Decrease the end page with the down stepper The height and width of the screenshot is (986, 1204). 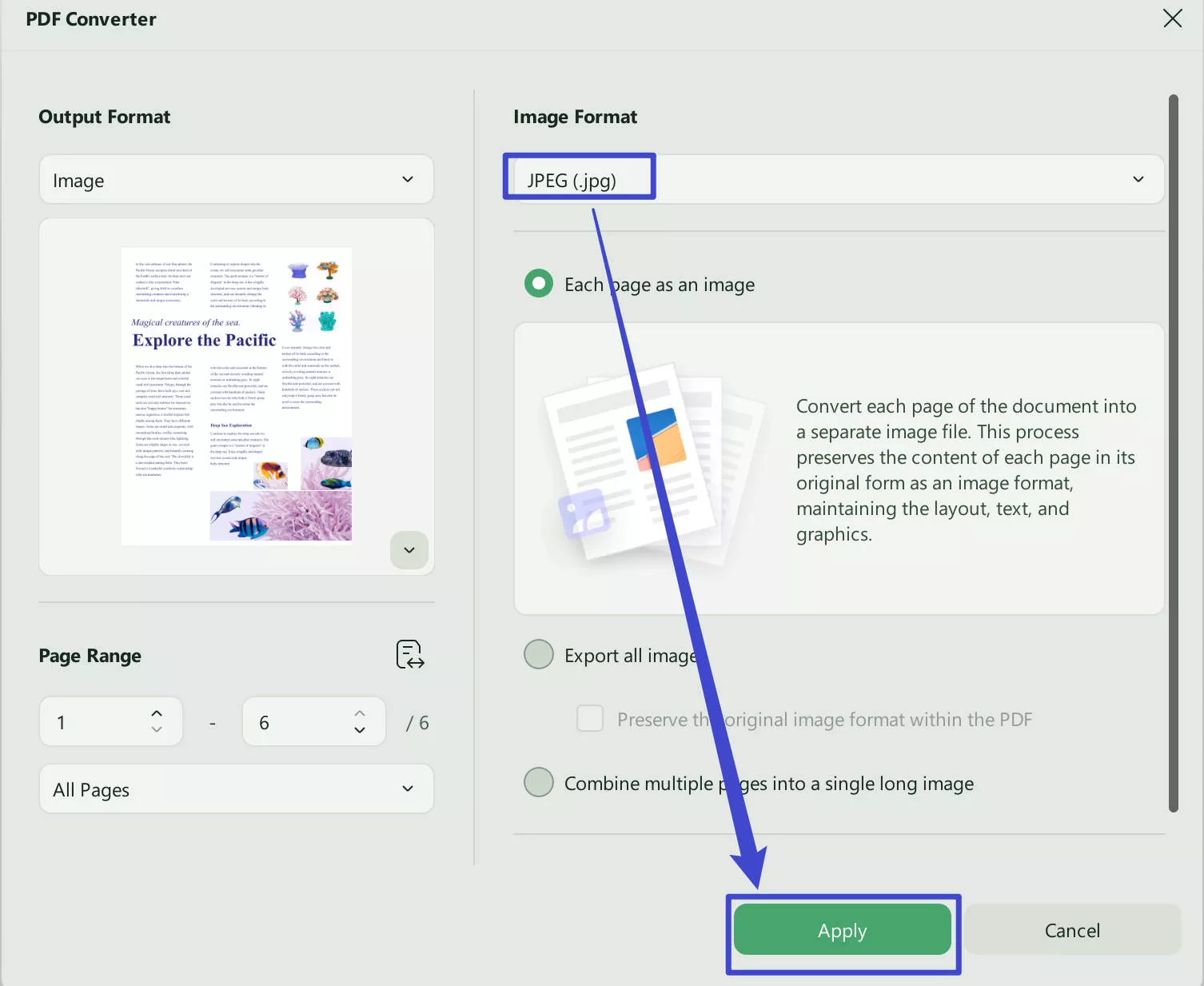point(360,730)
